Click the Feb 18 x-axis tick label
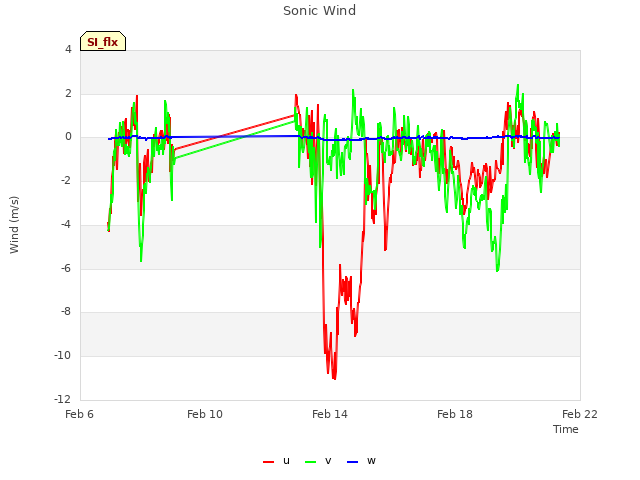 point(455,414)
